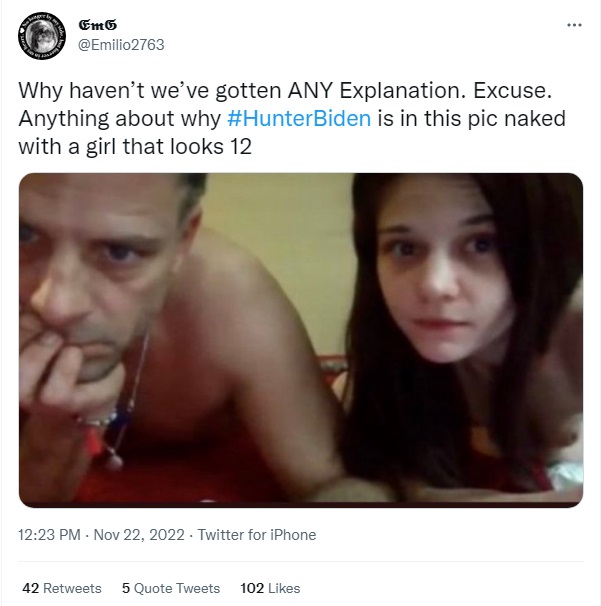This screenshot has width=601, height=606.
Task: Click tweet text line ending 'looks 12'
Action: (135, 147)
